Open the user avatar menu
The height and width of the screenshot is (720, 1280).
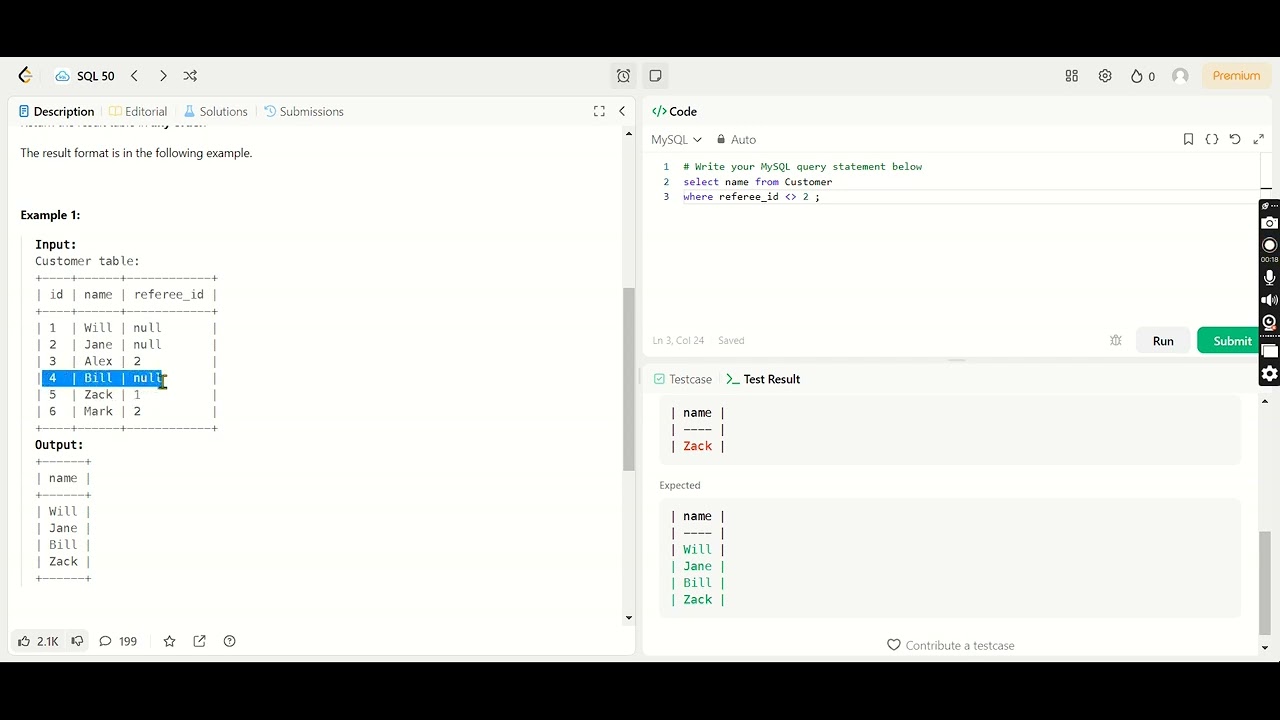1180,76
